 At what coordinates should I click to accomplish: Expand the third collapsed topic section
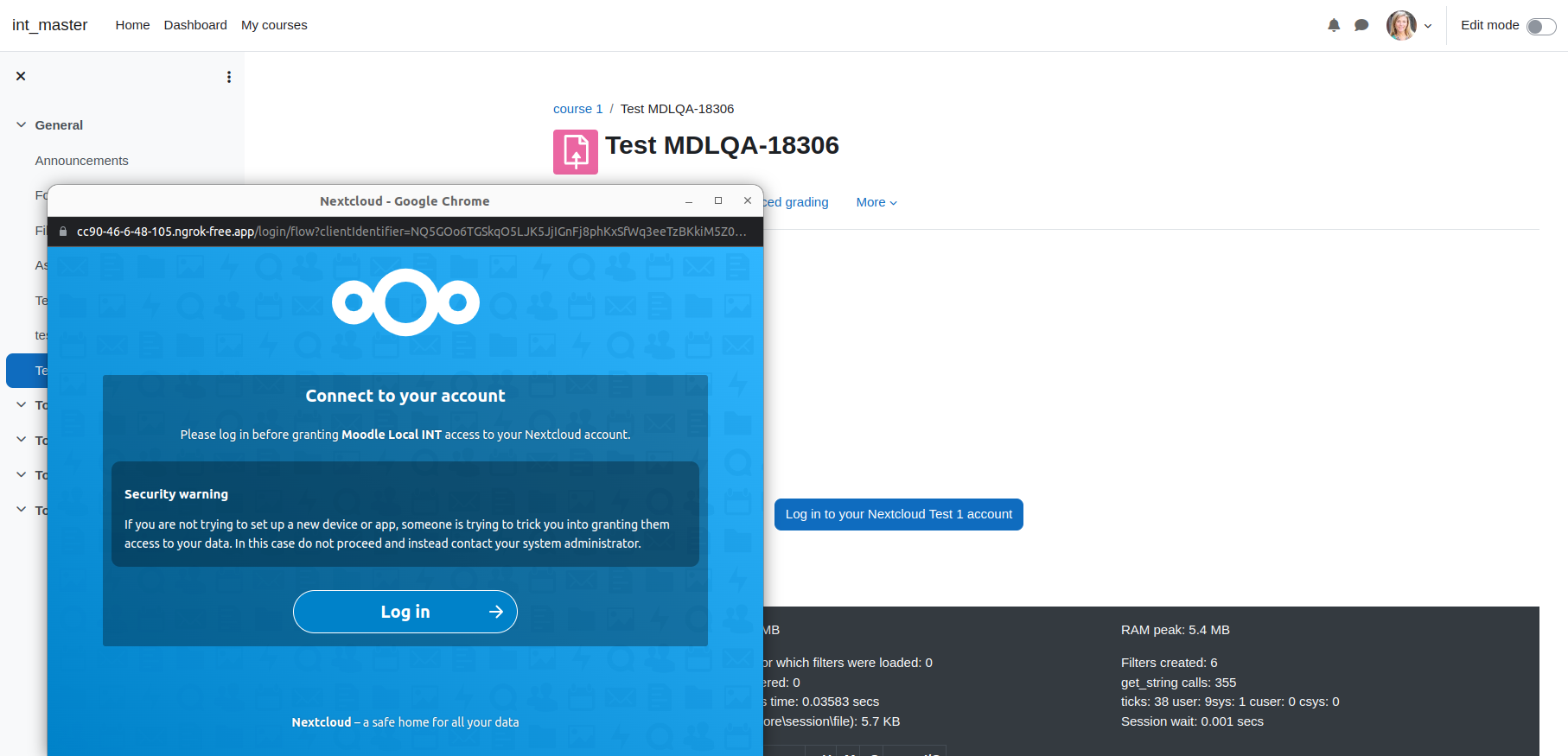(21, 474)
